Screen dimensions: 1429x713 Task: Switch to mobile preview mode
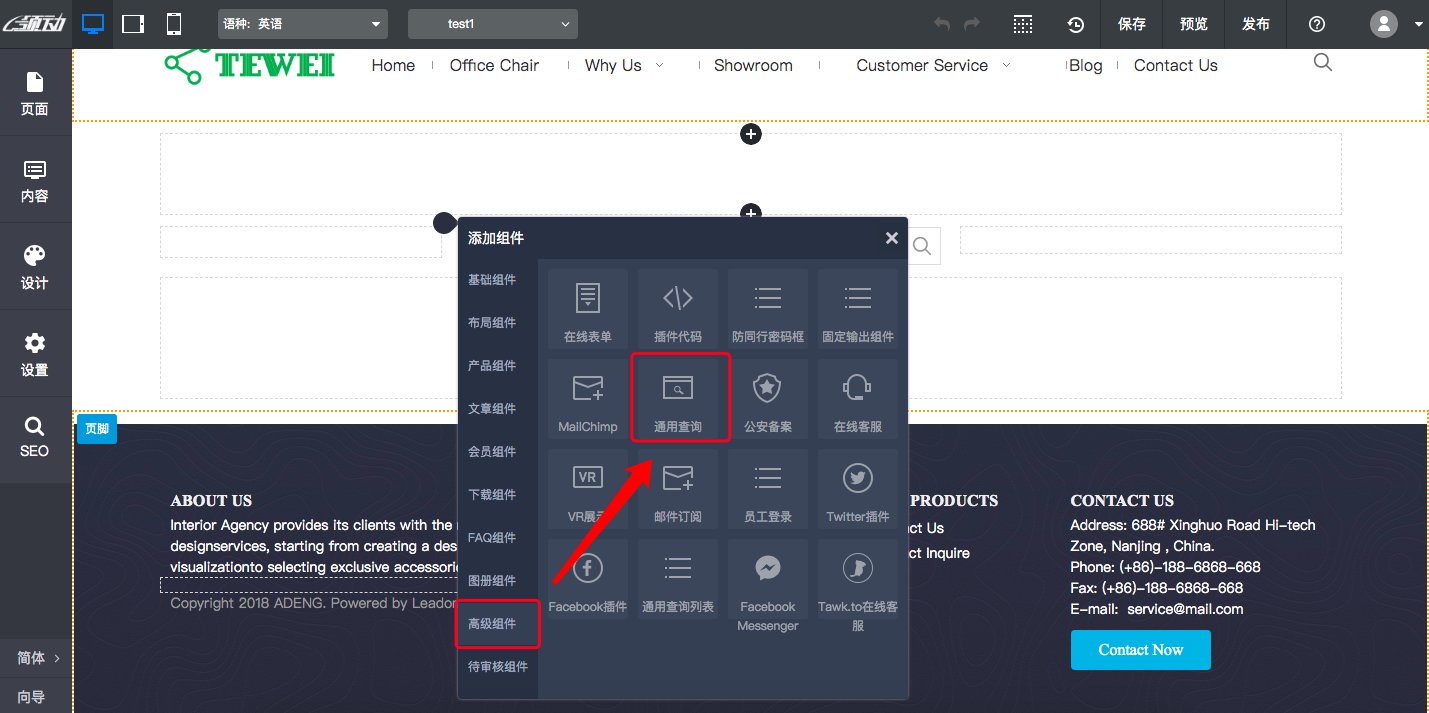point(172,23)
